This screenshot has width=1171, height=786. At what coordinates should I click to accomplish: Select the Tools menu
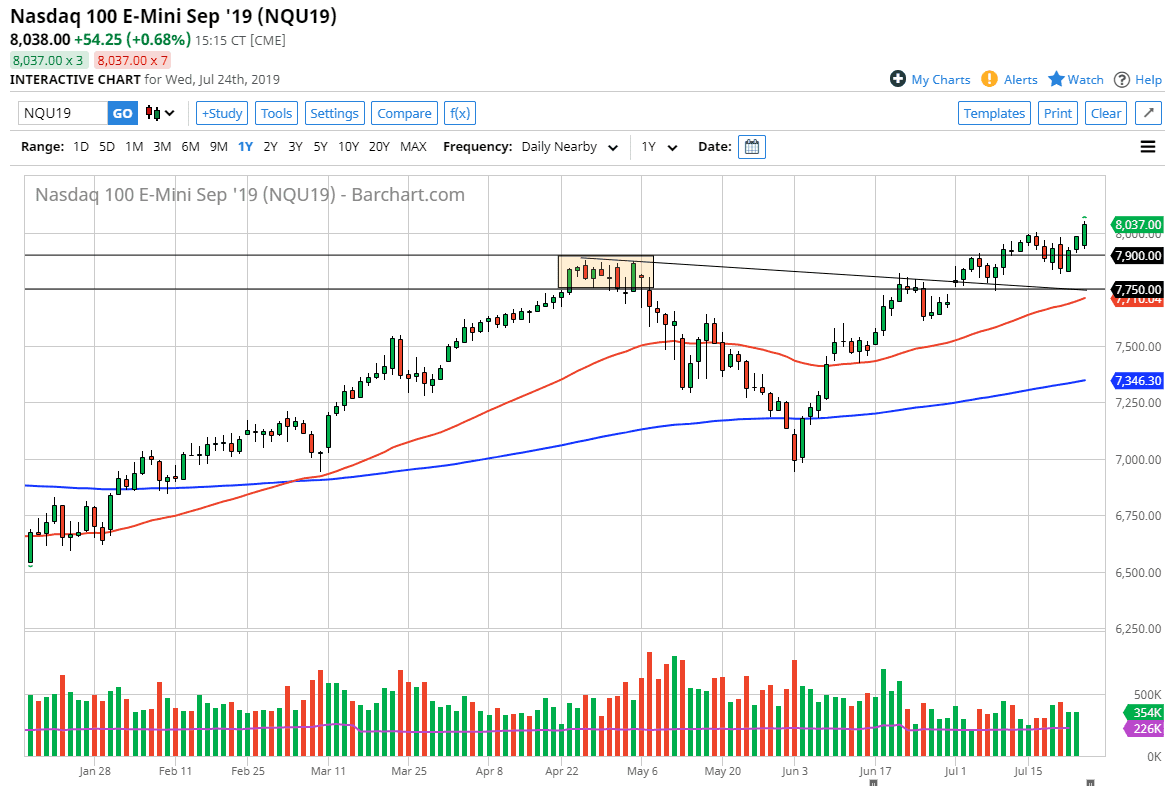pos(276,113)
